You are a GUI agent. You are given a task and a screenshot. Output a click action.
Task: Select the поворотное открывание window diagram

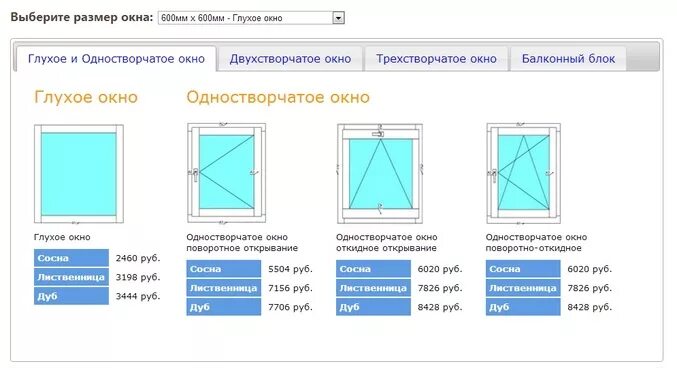(226, 173)
